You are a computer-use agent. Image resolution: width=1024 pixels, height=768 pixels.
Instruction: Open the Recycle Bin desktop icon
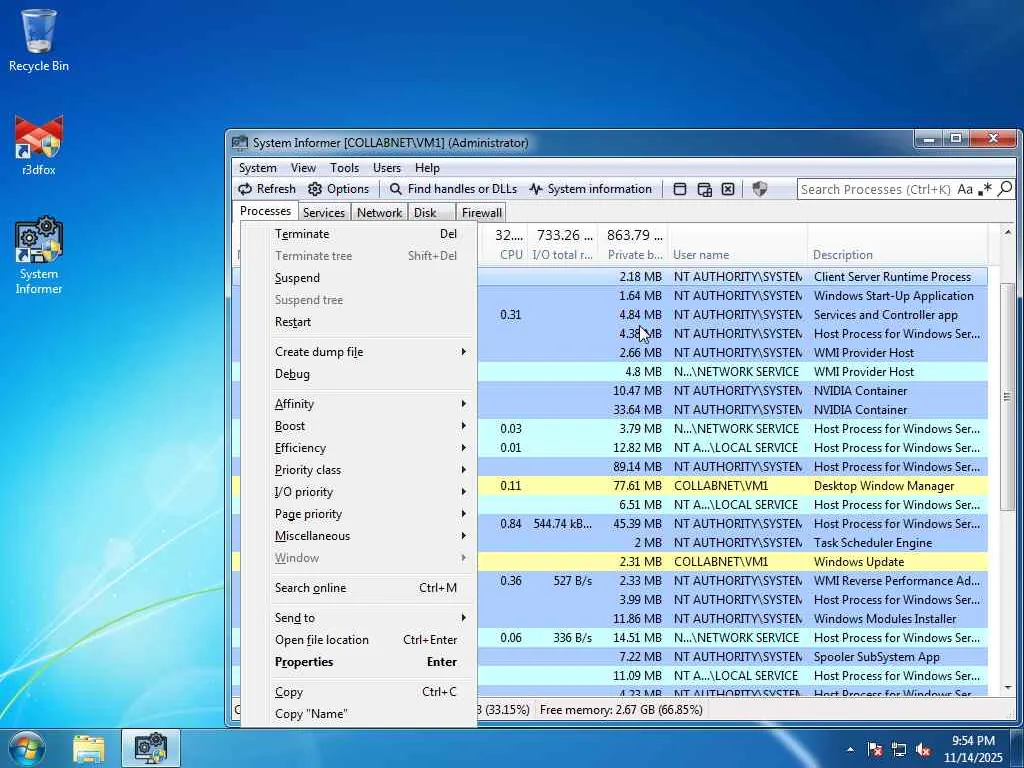[x=39, y=40]
